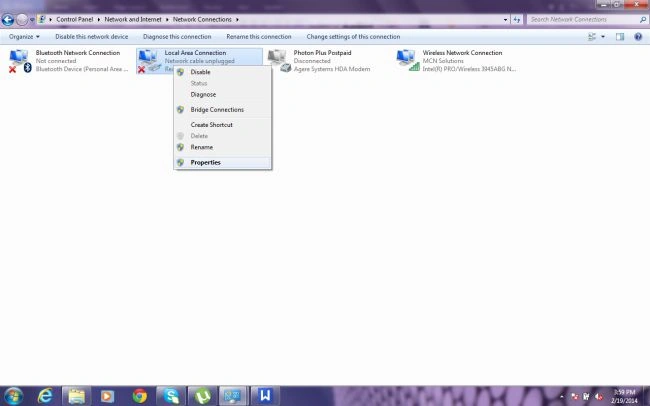The width and height of the screenshot is (650, 406).
Task: Click the Change your view icon
Action: pos(592,37)
